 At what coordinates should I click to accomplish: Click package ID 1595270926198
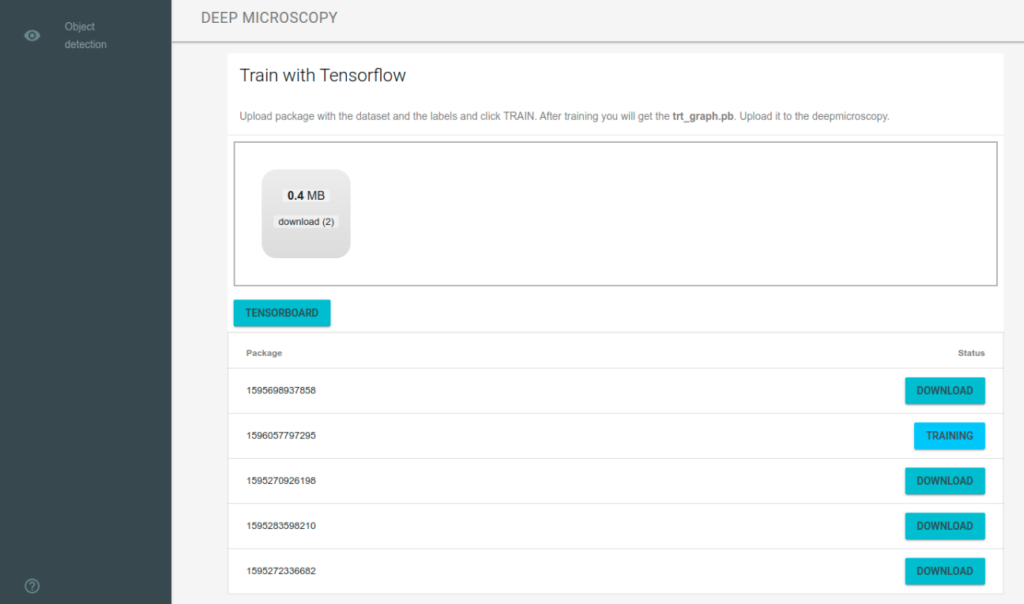(x=281, y=481)
